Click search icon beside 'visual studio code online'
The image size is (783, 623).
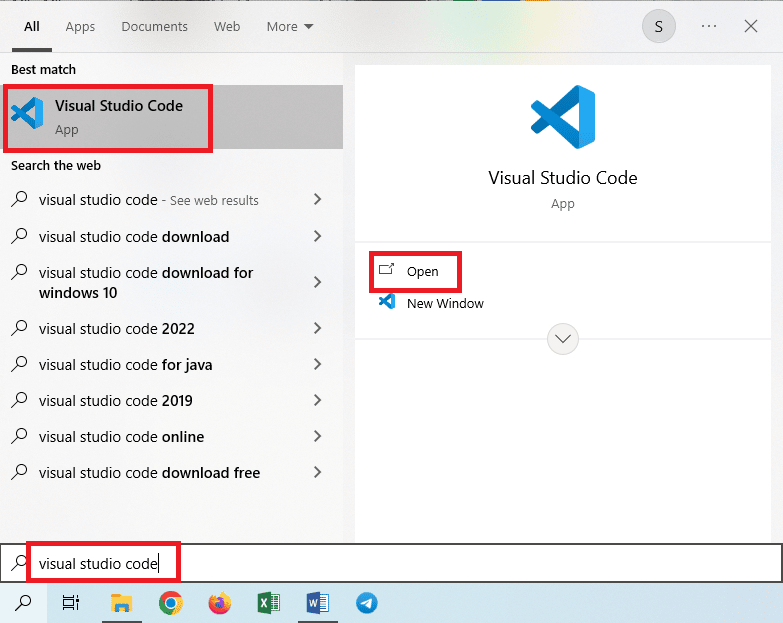coord(19,435)
